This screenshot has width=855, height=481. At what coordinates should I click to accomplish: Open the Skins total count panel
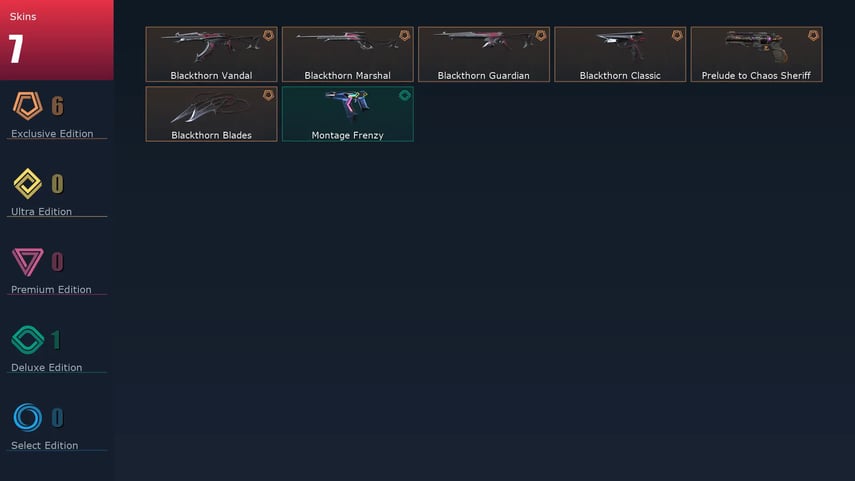(x=57, y=40)
